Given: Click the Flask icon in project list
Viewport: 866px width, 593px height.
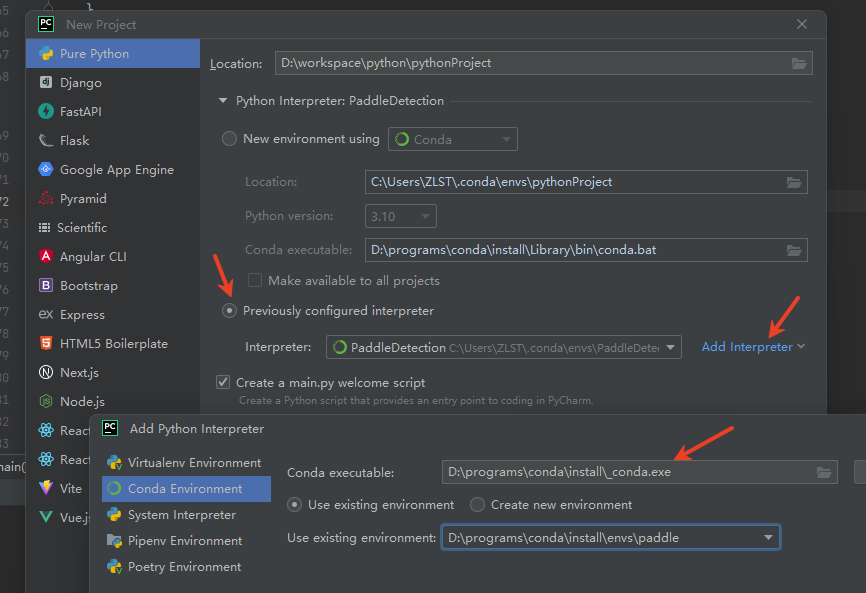Looking at the screenshot, I should [46, 140].
